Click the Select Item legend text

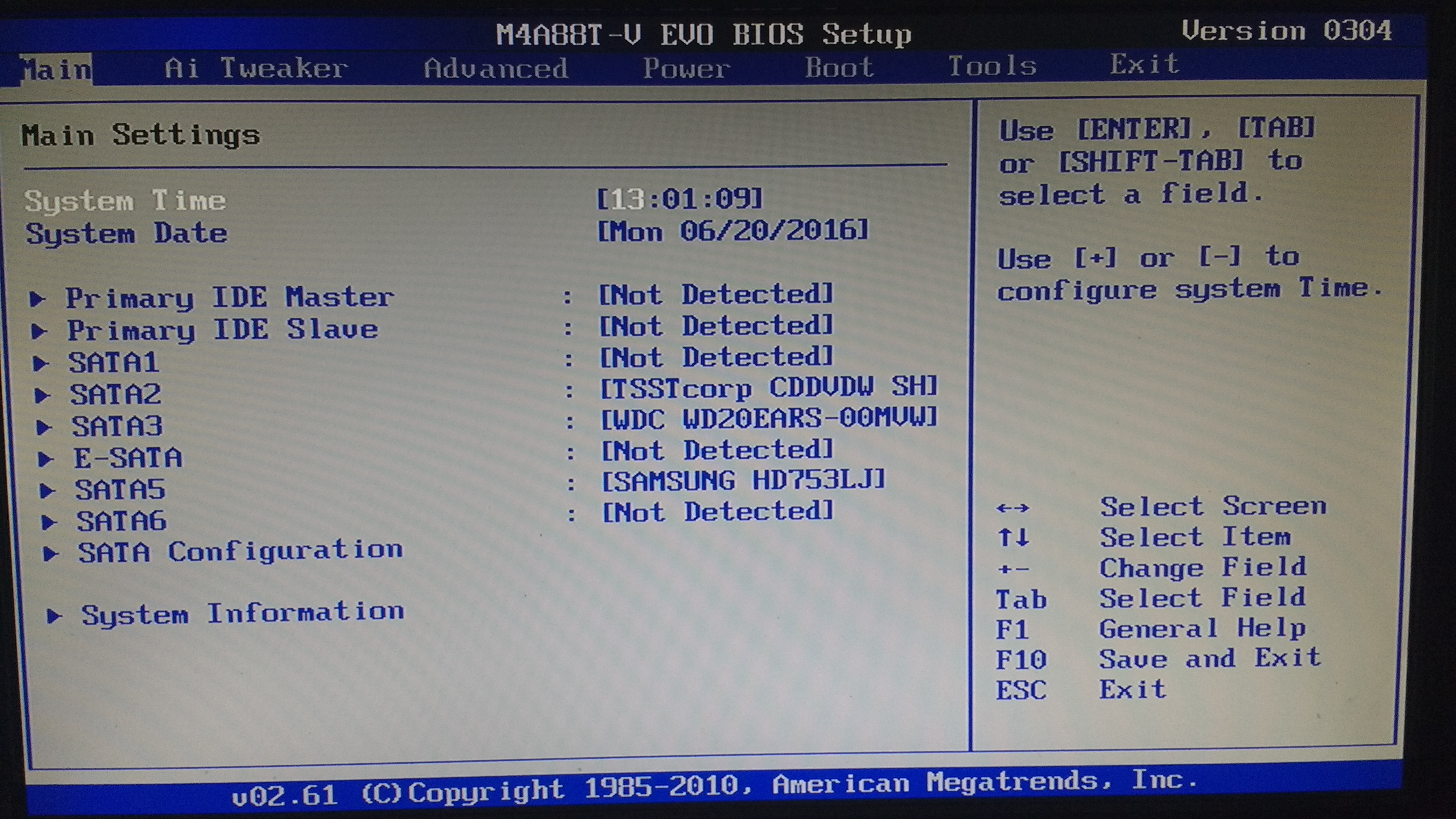tap(1196, 537)
